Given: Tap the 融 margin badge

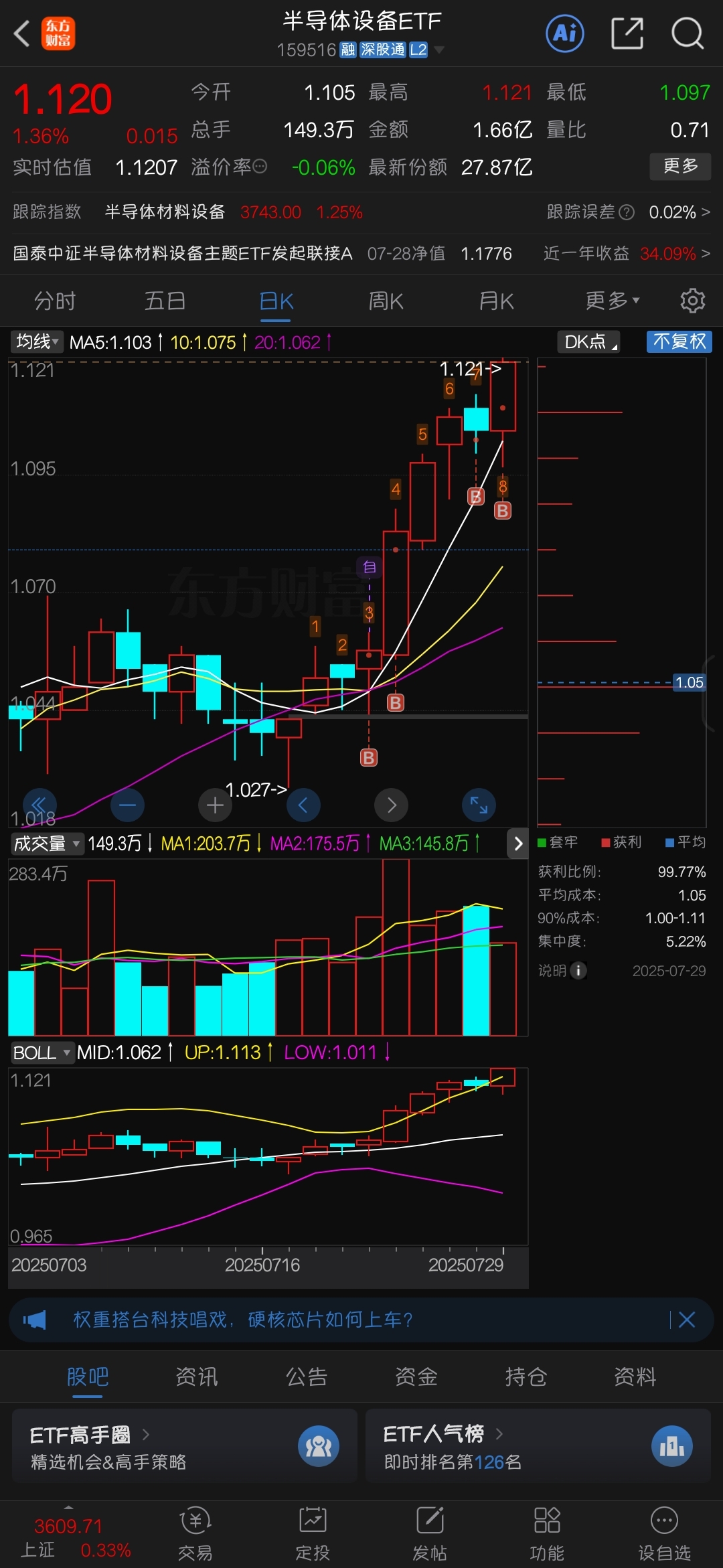Looking at the screenshot, I should [348, 50].
